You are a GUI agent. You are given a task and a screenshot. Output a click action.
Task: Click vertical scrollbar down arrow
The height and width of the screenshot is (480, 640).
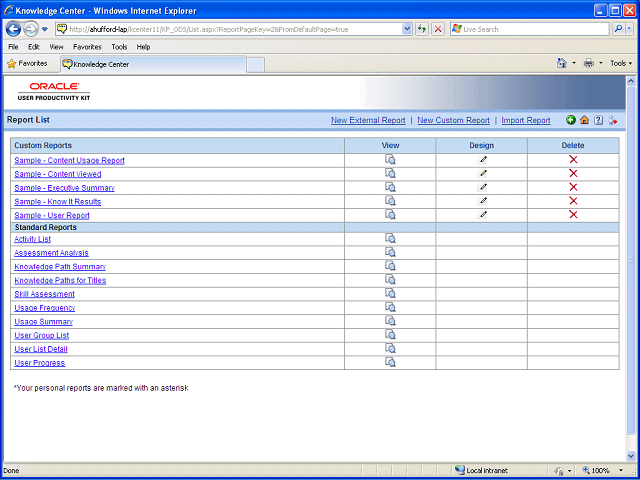pyautogui.click(x=630, y=456)
